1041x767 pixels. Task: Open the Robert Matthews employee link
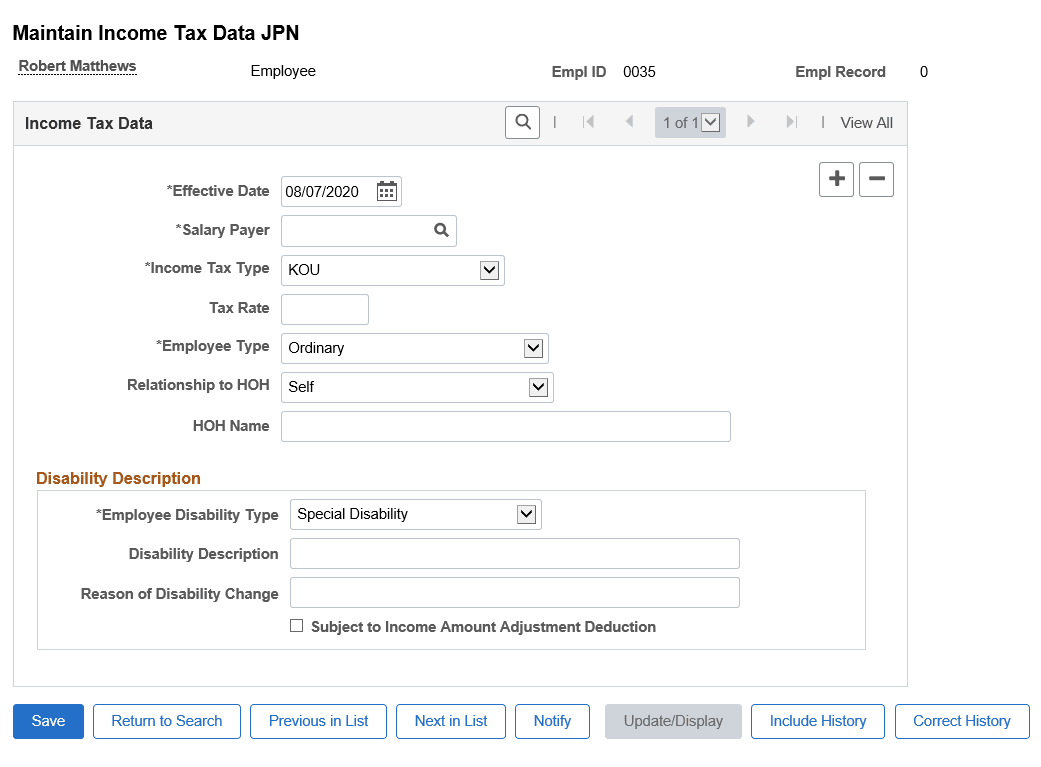pos(76,66)
